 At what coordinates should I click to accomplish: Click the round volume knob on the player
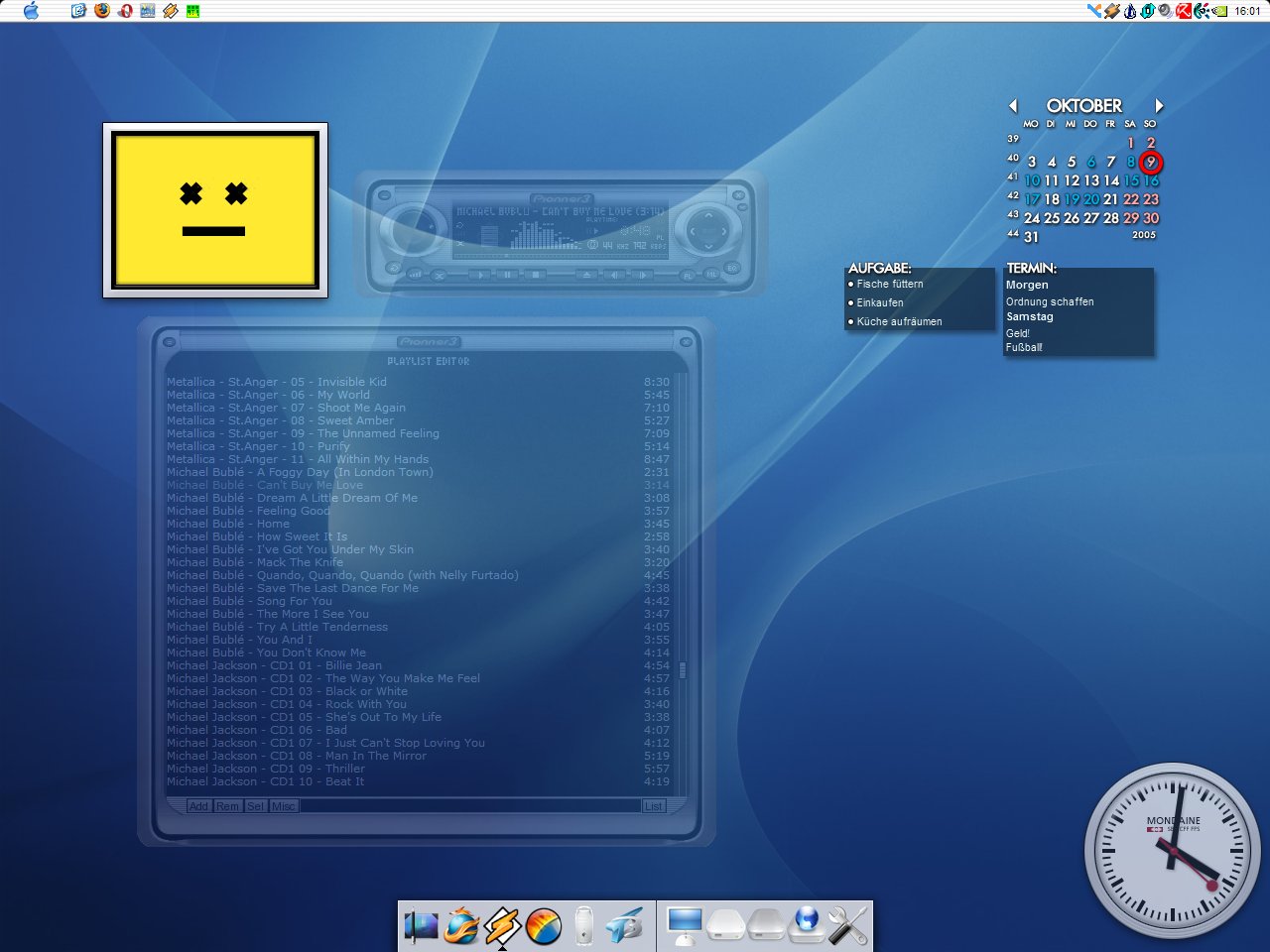tap(413, 230)
